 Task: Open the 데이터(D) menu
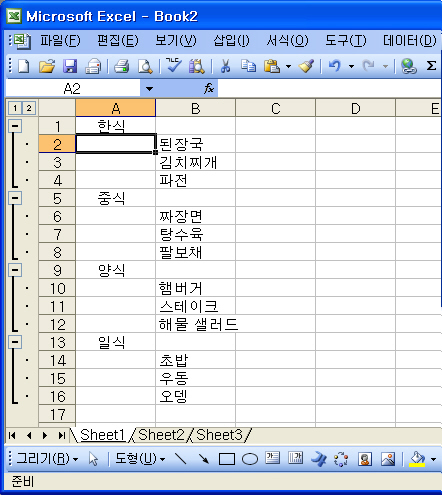(x=409, y=41)
